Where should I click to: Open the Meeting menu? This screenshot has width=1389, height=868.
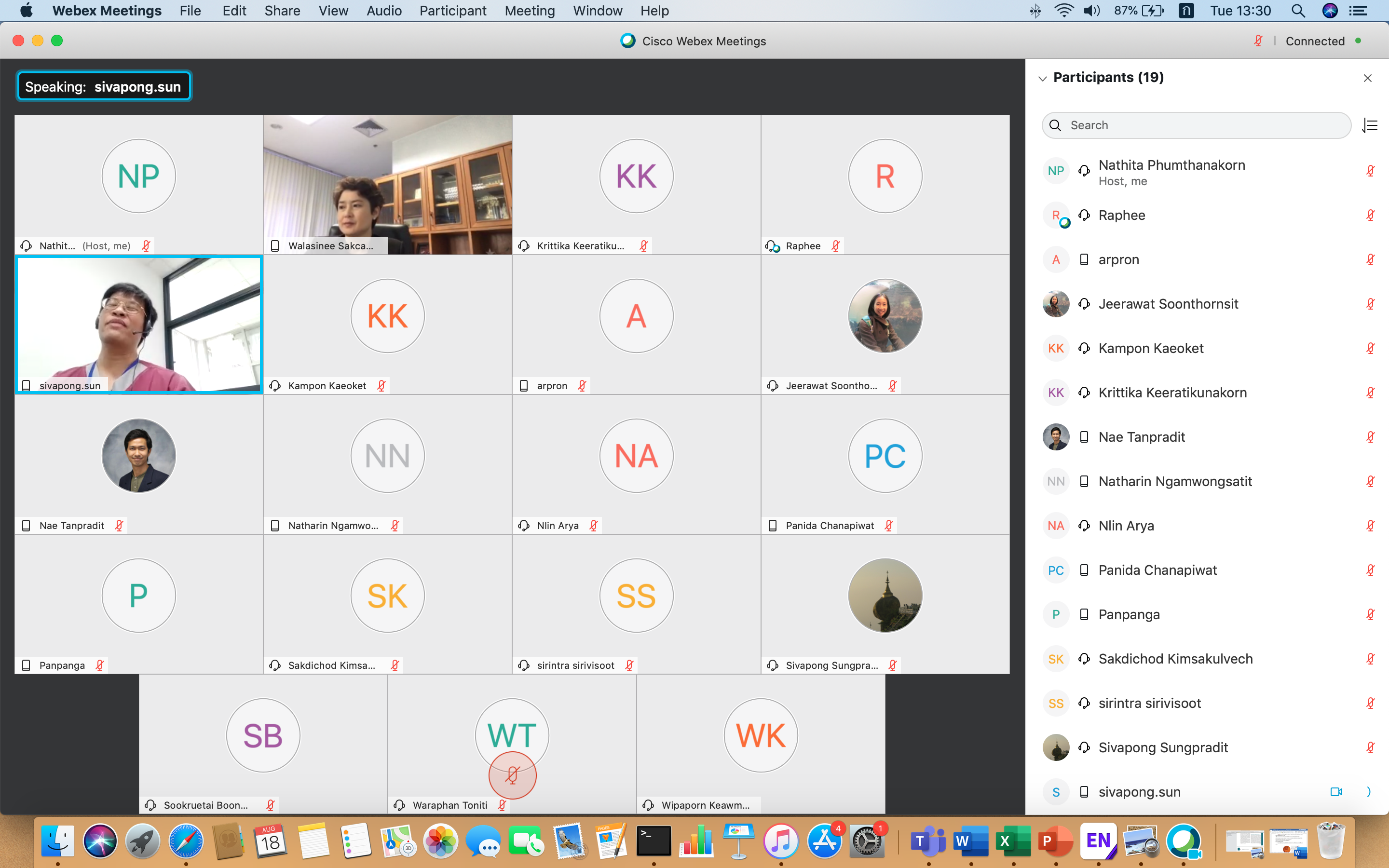(x=529, y=11)
